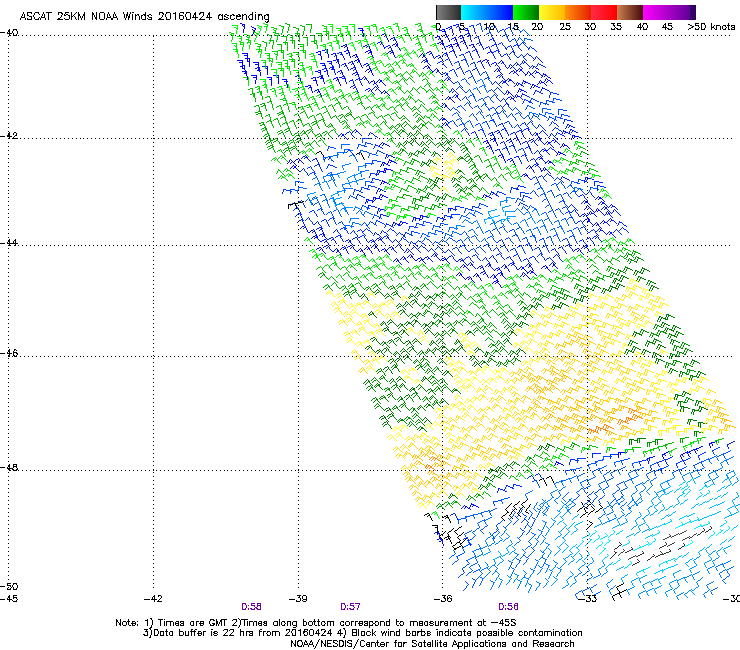The width and height of the screenshot is (740, 650).
Task: Select the yellow 20-25 knots legend swatch
Action: click(x=552, y=12)
